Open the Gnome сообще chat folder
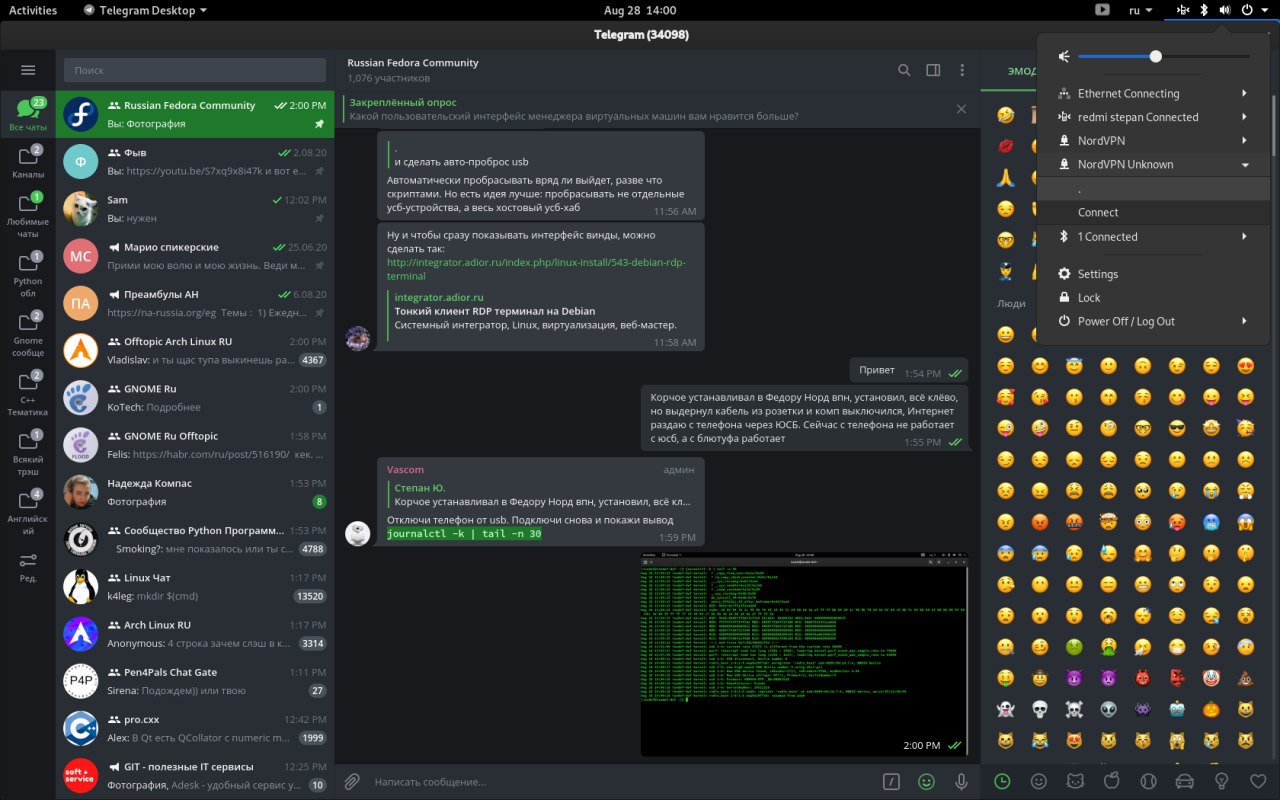Screen dimensions: 1280x800 [28, 335]
